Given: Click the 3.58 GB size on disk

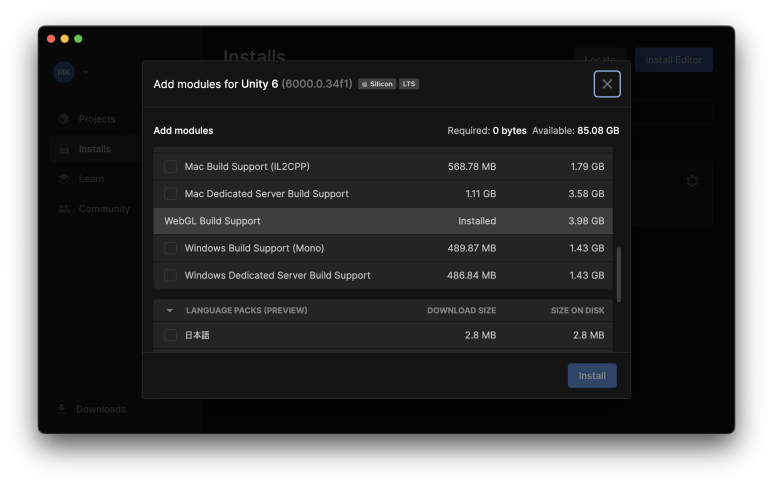Looking at the screenshot, I should (x=586, y=194).
